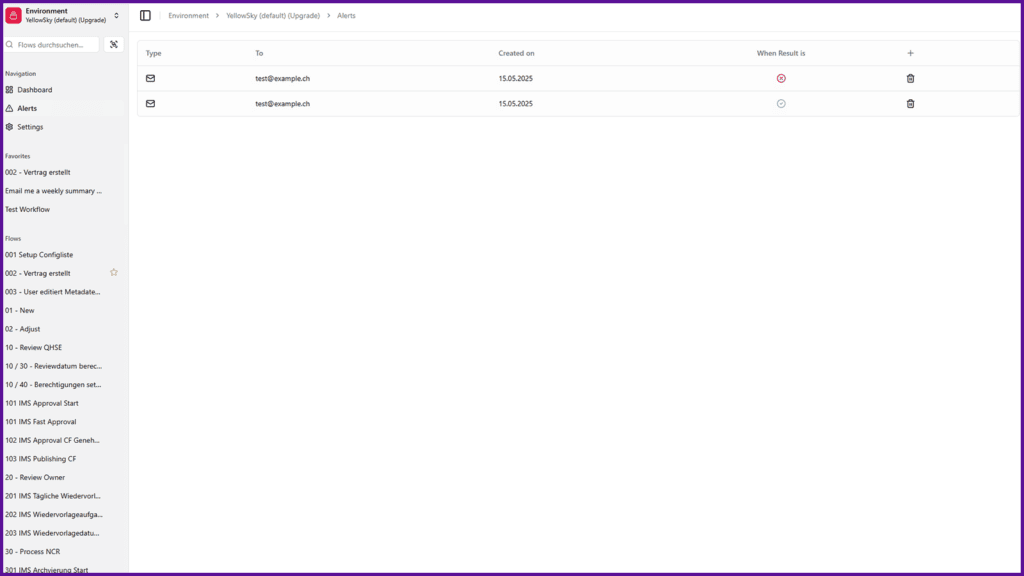Click the Alerts triangle icon

[x=9, y=108]
